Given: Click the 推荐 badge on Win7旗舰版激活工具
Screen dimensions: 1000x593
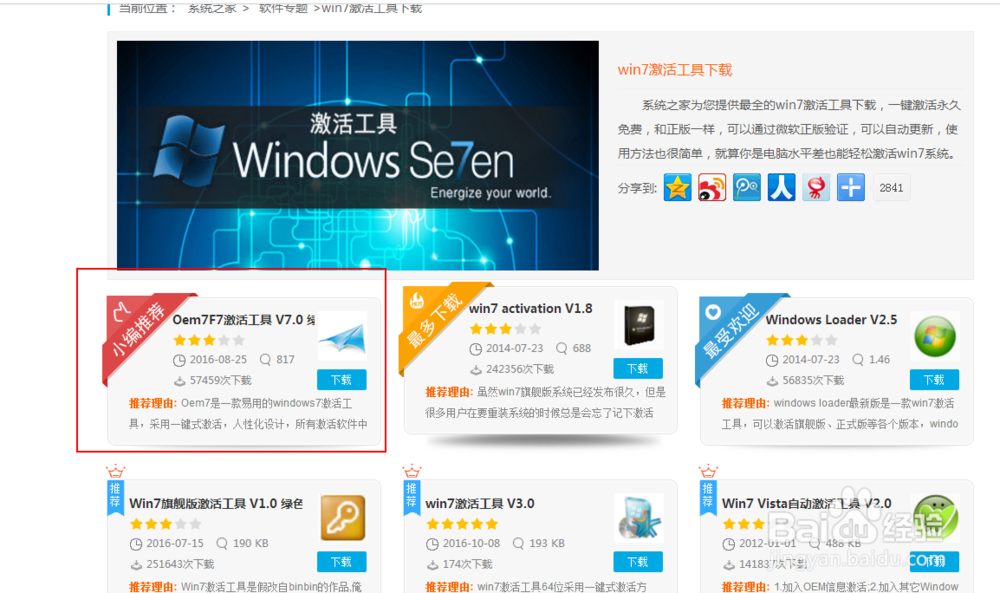Looking at the screenshot, I should [x=115, y=495].
